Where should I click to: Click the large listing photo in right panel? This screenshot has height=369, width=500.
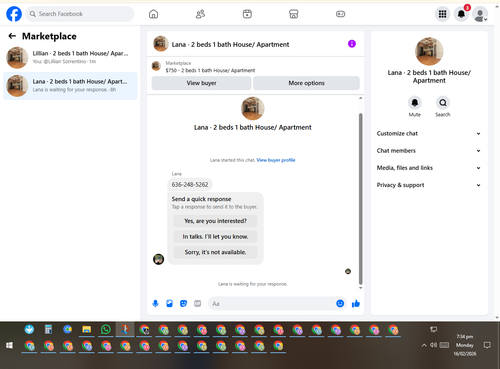(429, 51)
